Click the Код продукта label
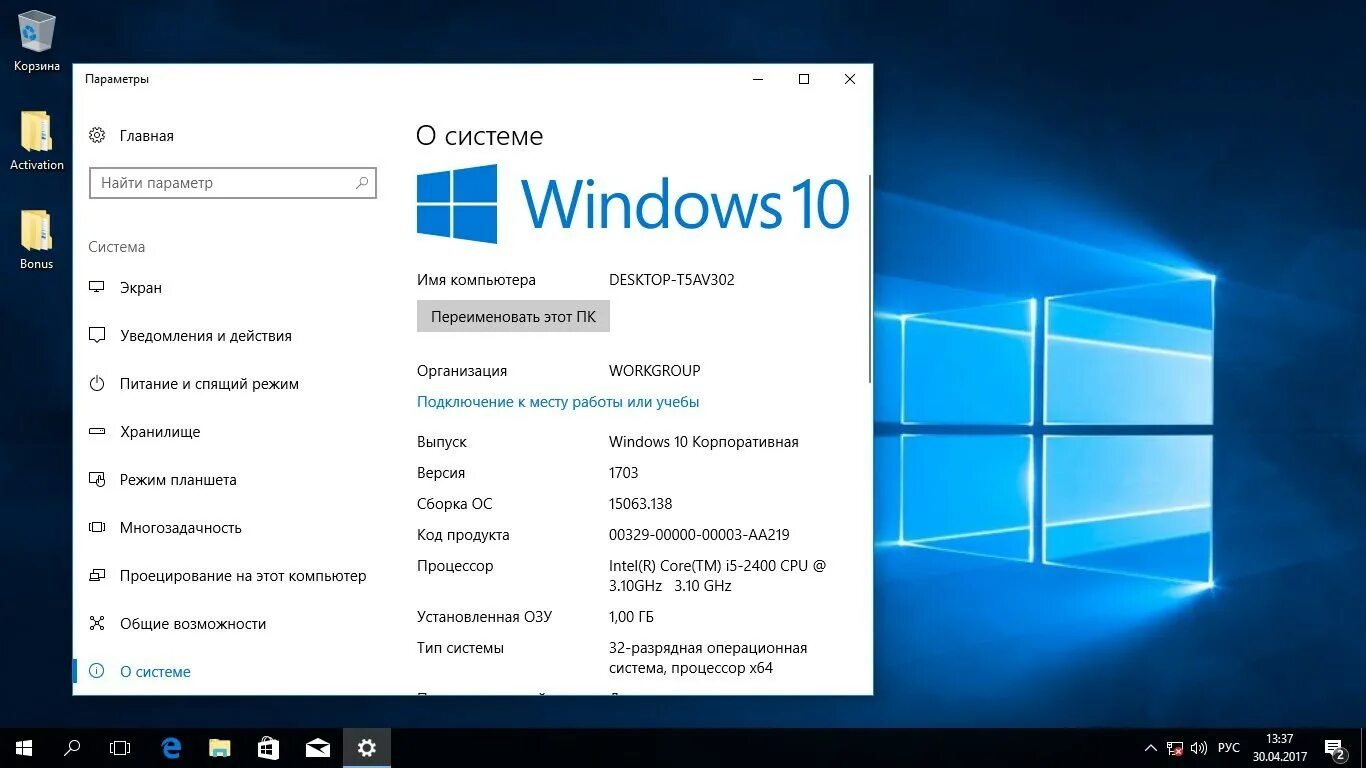Viewport: 1366px width, 768px height. (463, 535)
